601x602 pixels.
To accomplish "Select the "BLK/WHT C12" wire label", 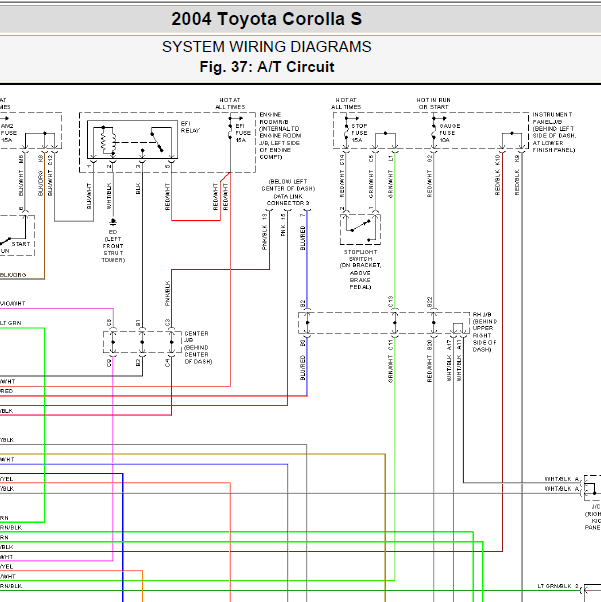I will pos(50,175).
